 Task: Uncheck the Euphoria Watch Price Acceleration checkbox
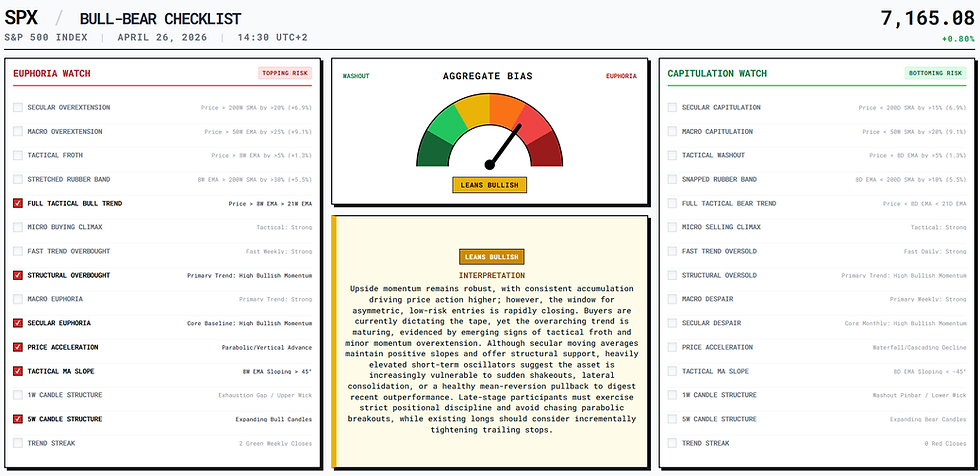[18, 347]
